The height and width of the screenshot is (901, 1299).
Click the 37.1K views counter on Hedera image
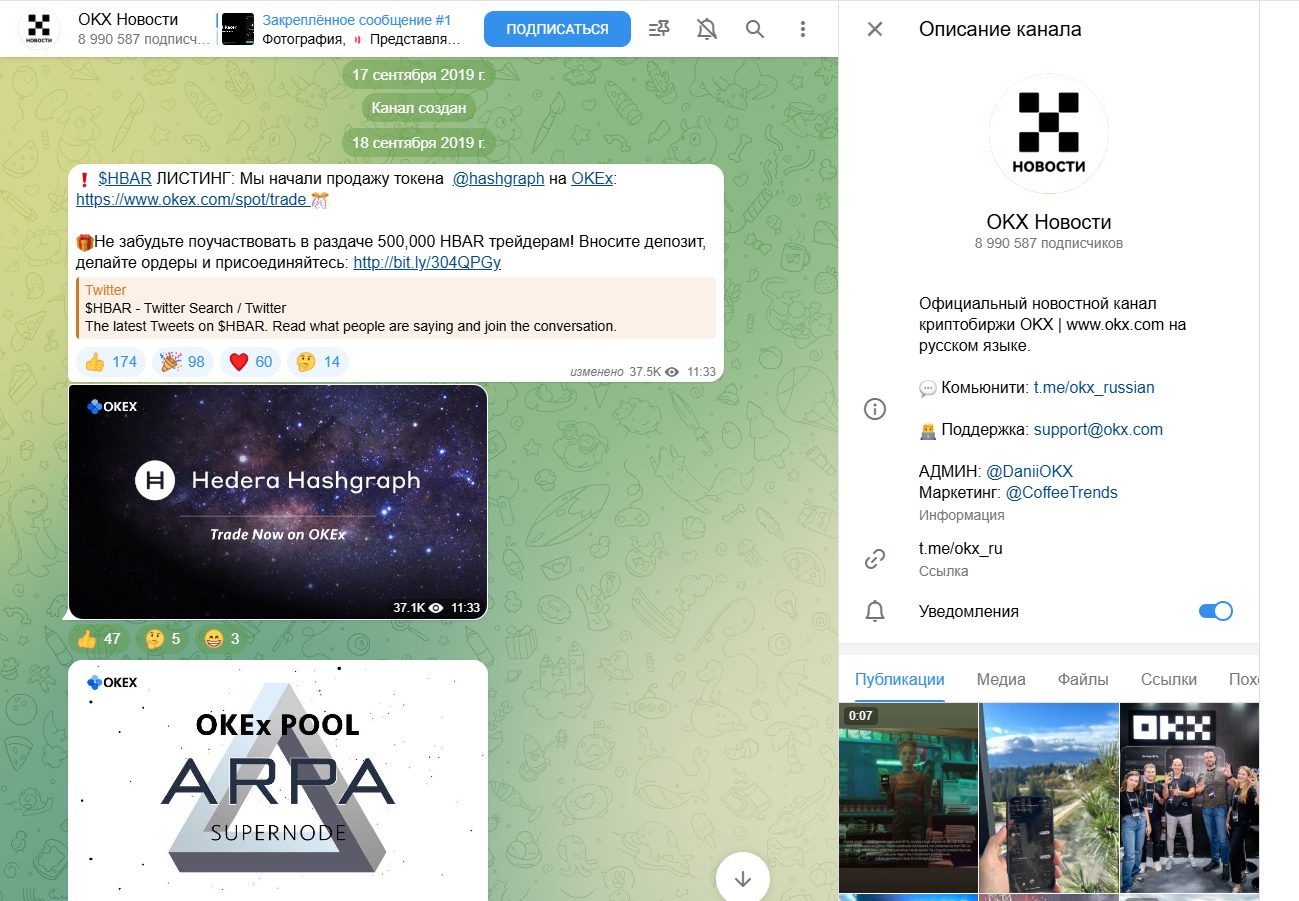coord(418,607)
